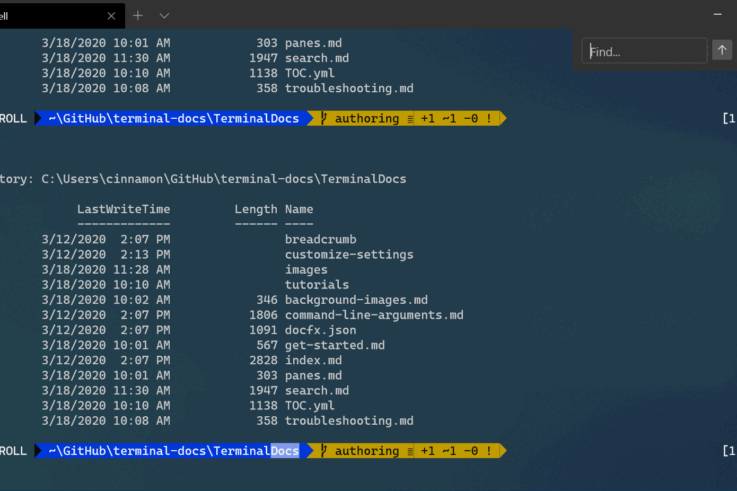Click the length value 1806 for command-line-arguments.md

[263, 315]
